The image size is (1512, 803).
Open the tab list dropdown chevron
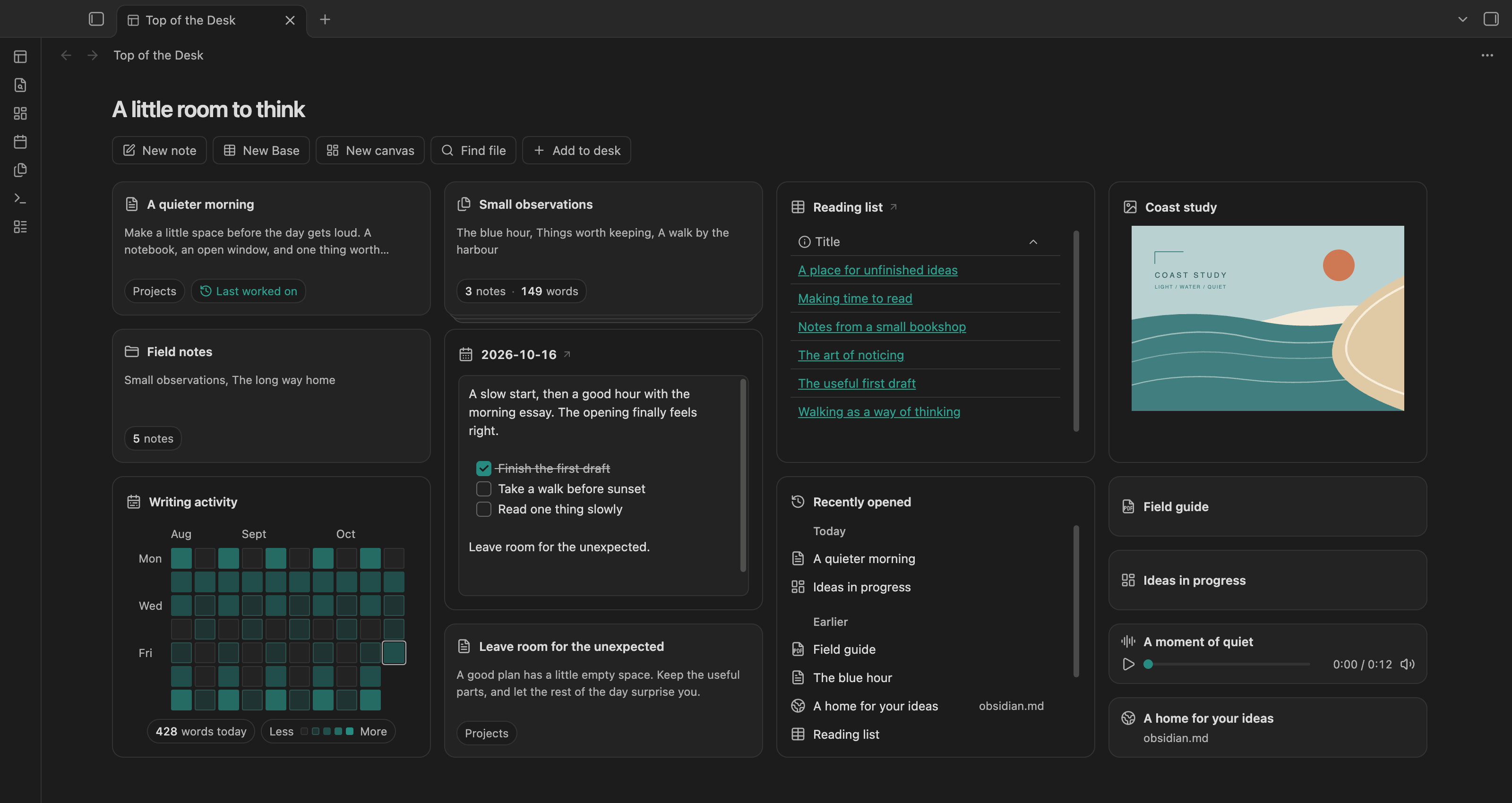(x=1463, y=19)
